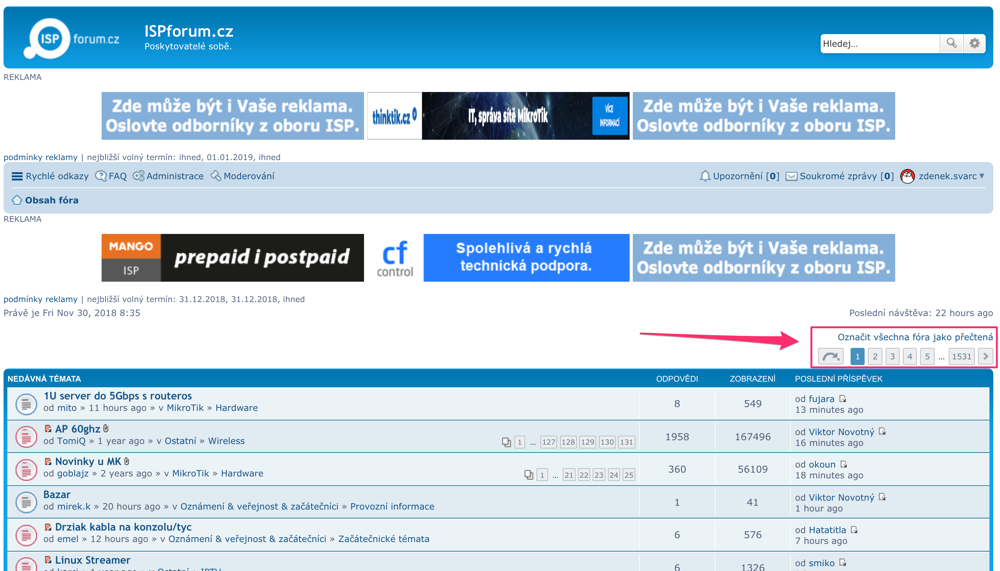Go to Administrace panel

coord(168,176)
